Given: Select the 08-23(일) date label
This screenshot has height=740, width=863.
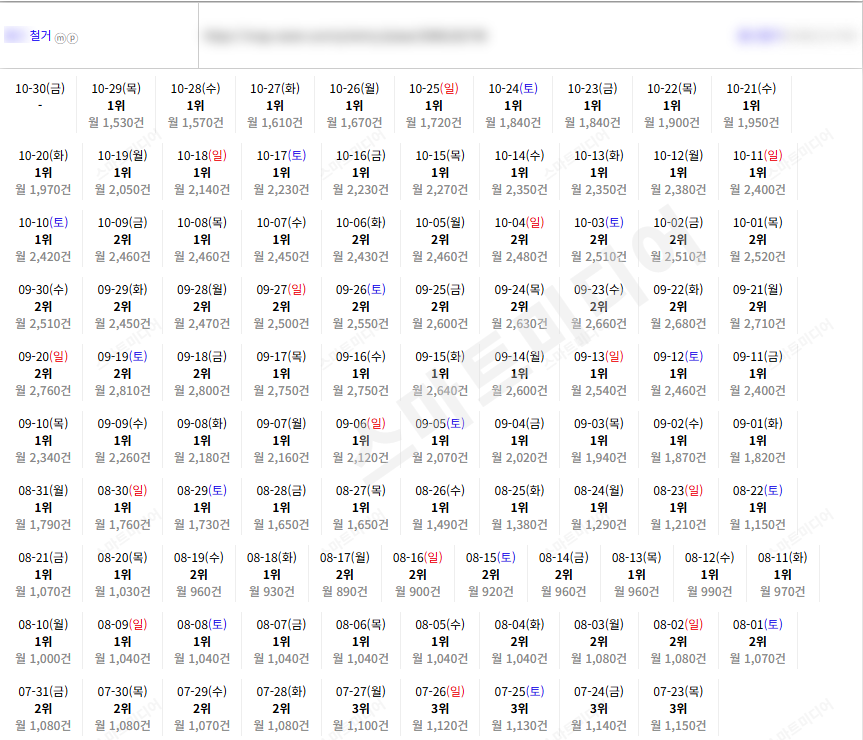Looking at the screenshot, I should pyautogui.click(x=679, y=491).
